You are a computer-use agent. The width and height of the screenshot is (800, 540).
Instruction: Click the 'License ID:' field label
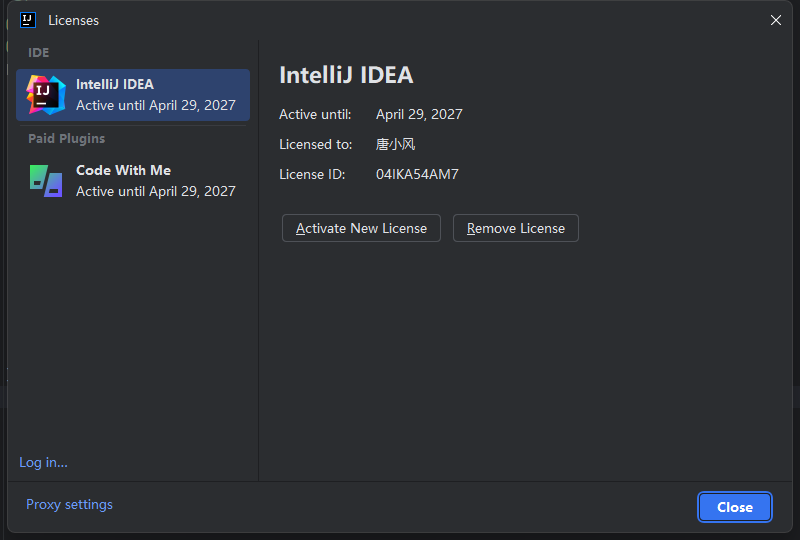coord(312,175)
